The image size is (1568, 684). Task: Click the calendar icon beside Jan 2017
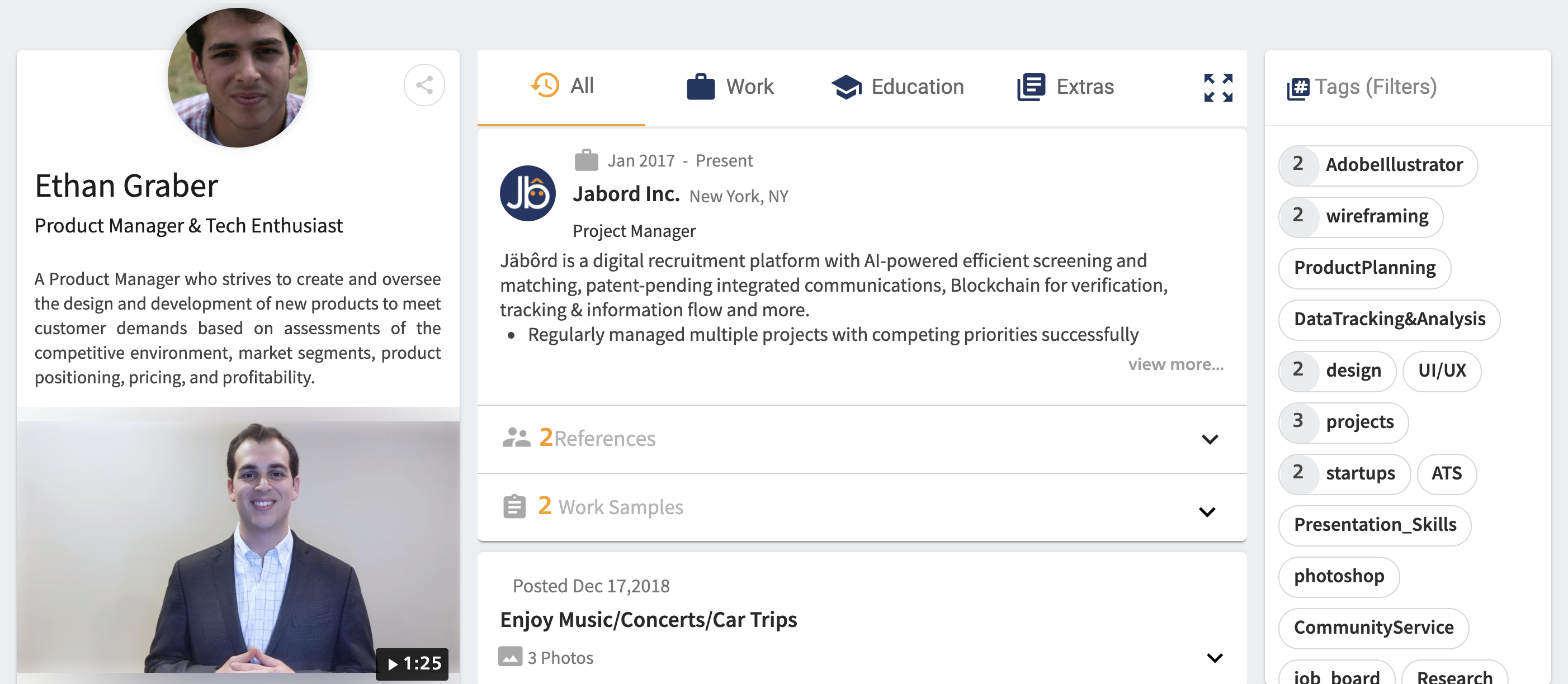[x=586, y=159]
